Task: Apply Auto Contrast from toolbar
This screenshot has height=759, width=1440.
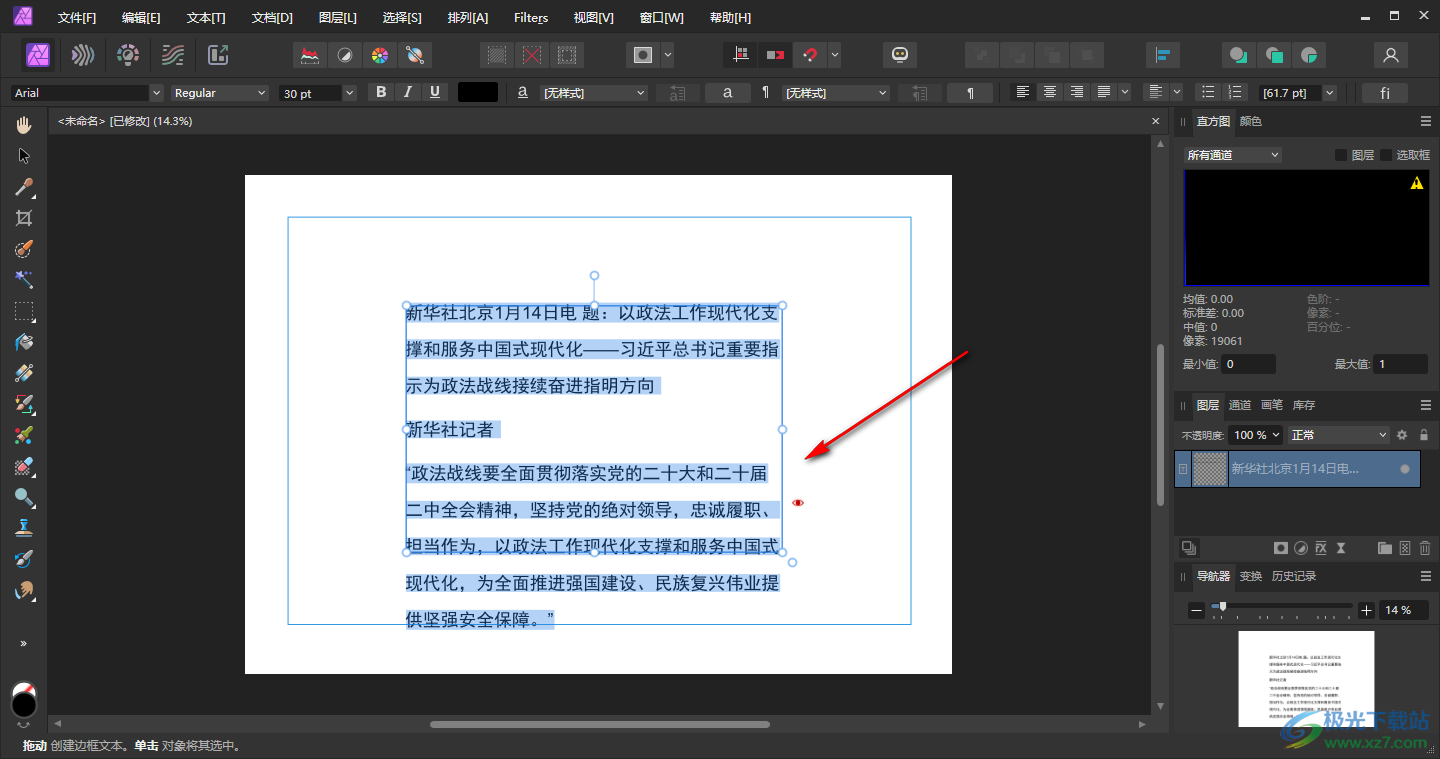Action: (345, 55)
